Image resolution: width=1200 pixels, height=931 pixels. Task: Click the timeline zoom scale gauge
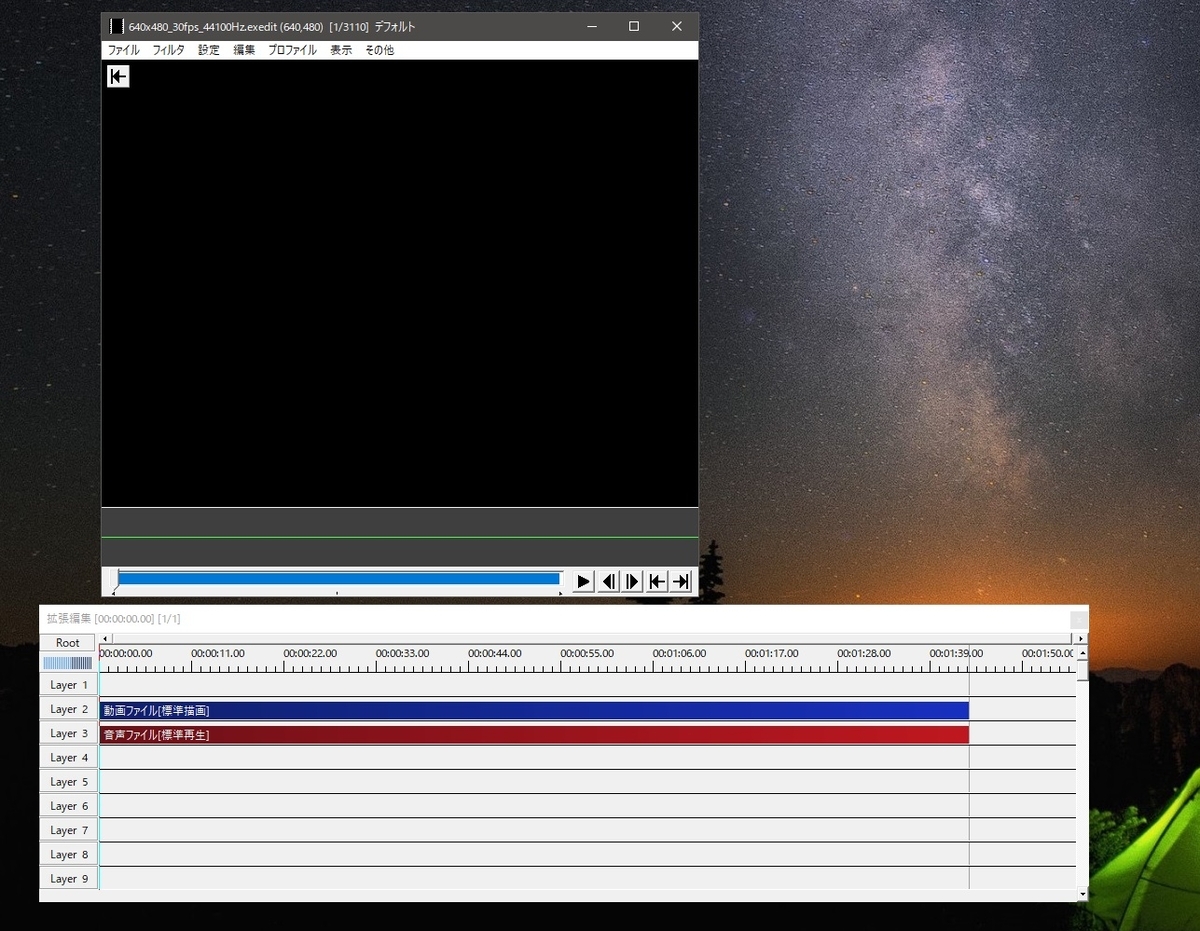point(68,663)
